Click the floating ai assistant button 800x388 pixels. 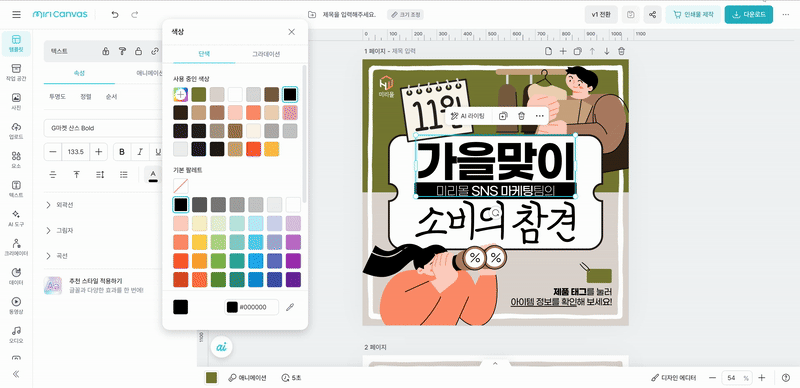pyautogui.click(x=221, y=346)
